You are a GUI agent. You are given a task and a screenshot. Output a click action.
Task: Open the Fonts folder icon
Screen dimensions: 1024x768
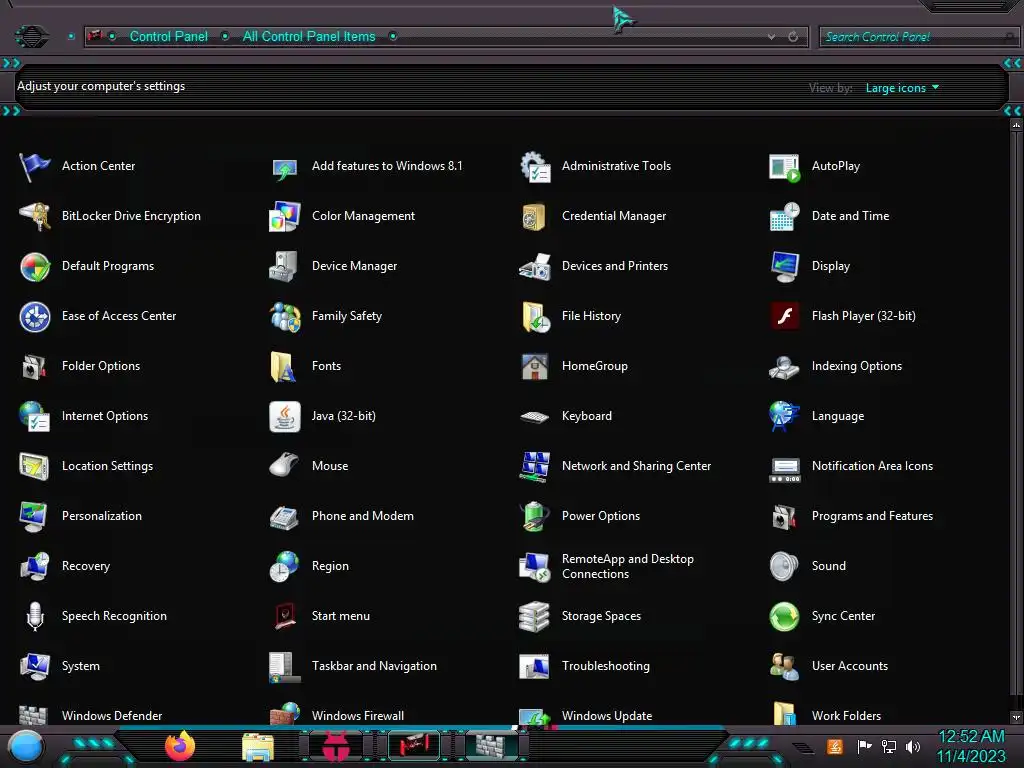coord(285,366)
